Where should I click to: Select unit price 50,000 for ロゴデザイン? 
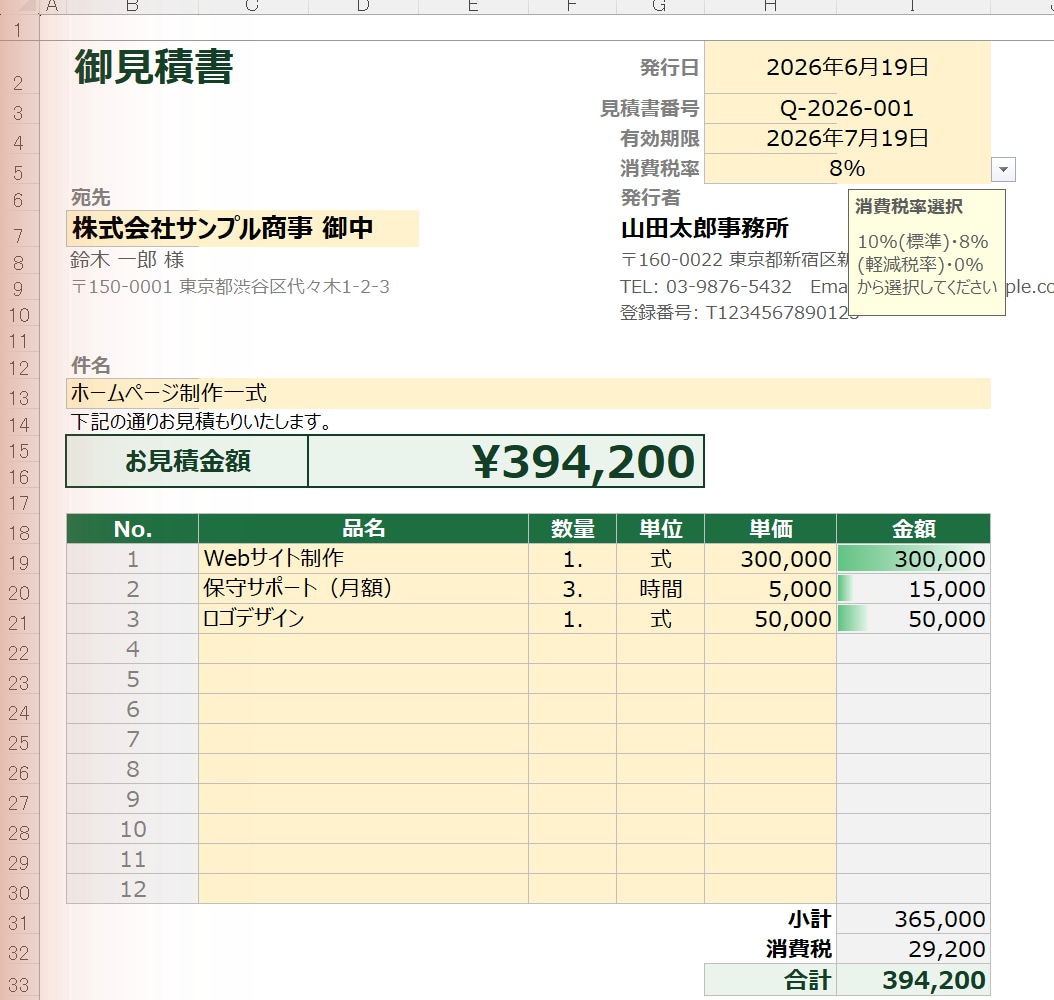click(x=770, y=619)
